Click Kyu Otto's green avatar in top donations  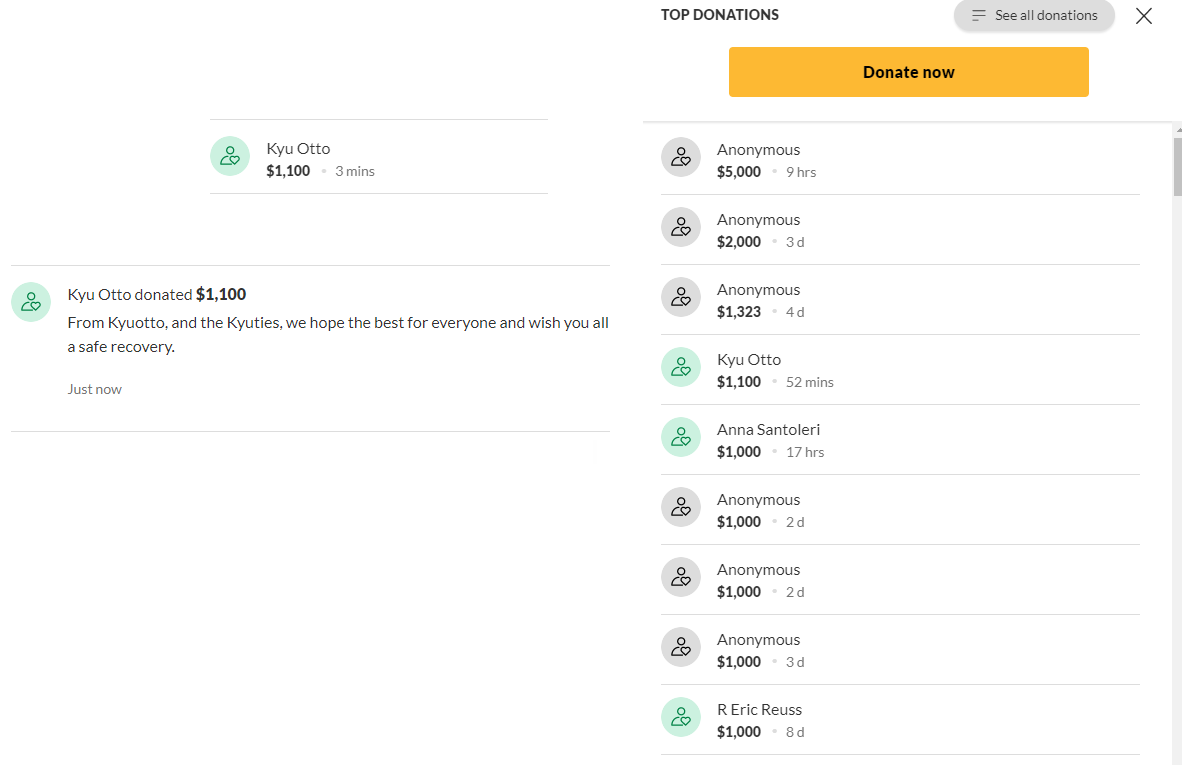(x=680, y=368)
